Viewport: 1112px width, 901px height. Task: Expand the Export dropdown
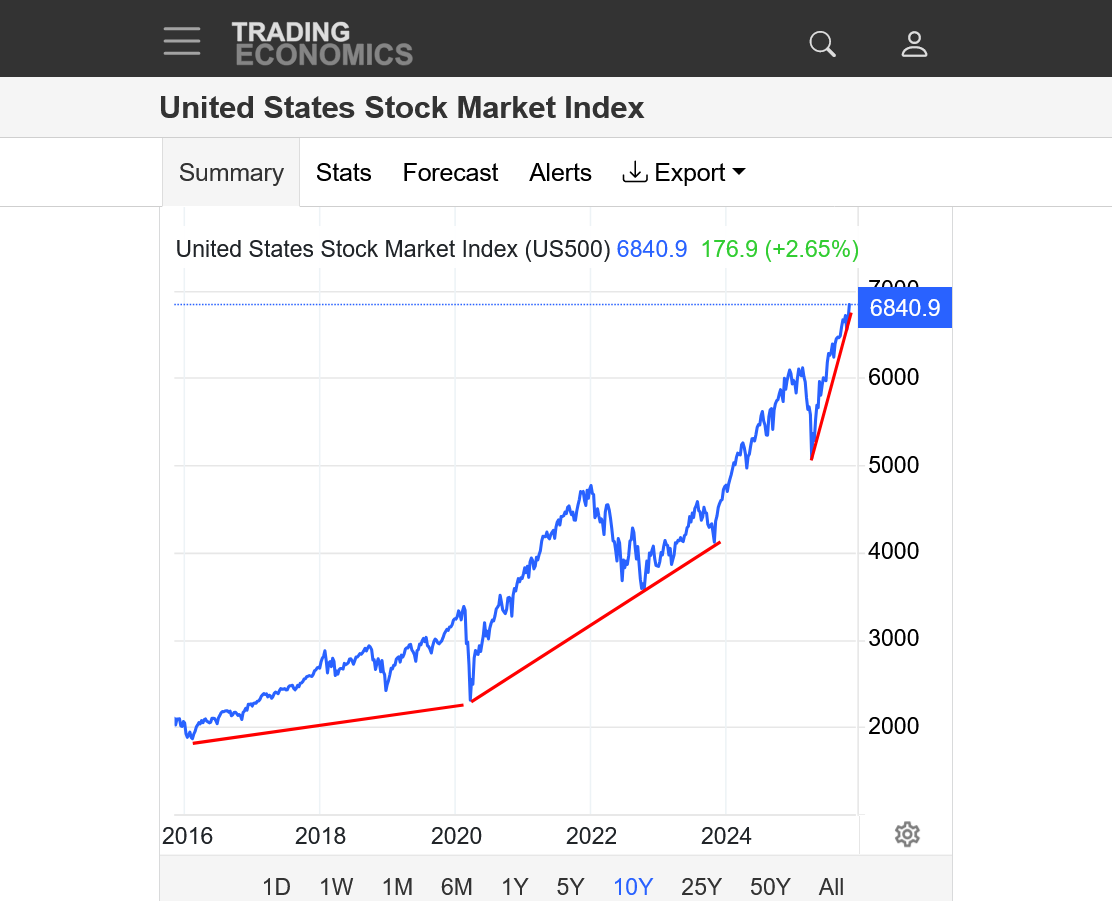tap(684, 173)
